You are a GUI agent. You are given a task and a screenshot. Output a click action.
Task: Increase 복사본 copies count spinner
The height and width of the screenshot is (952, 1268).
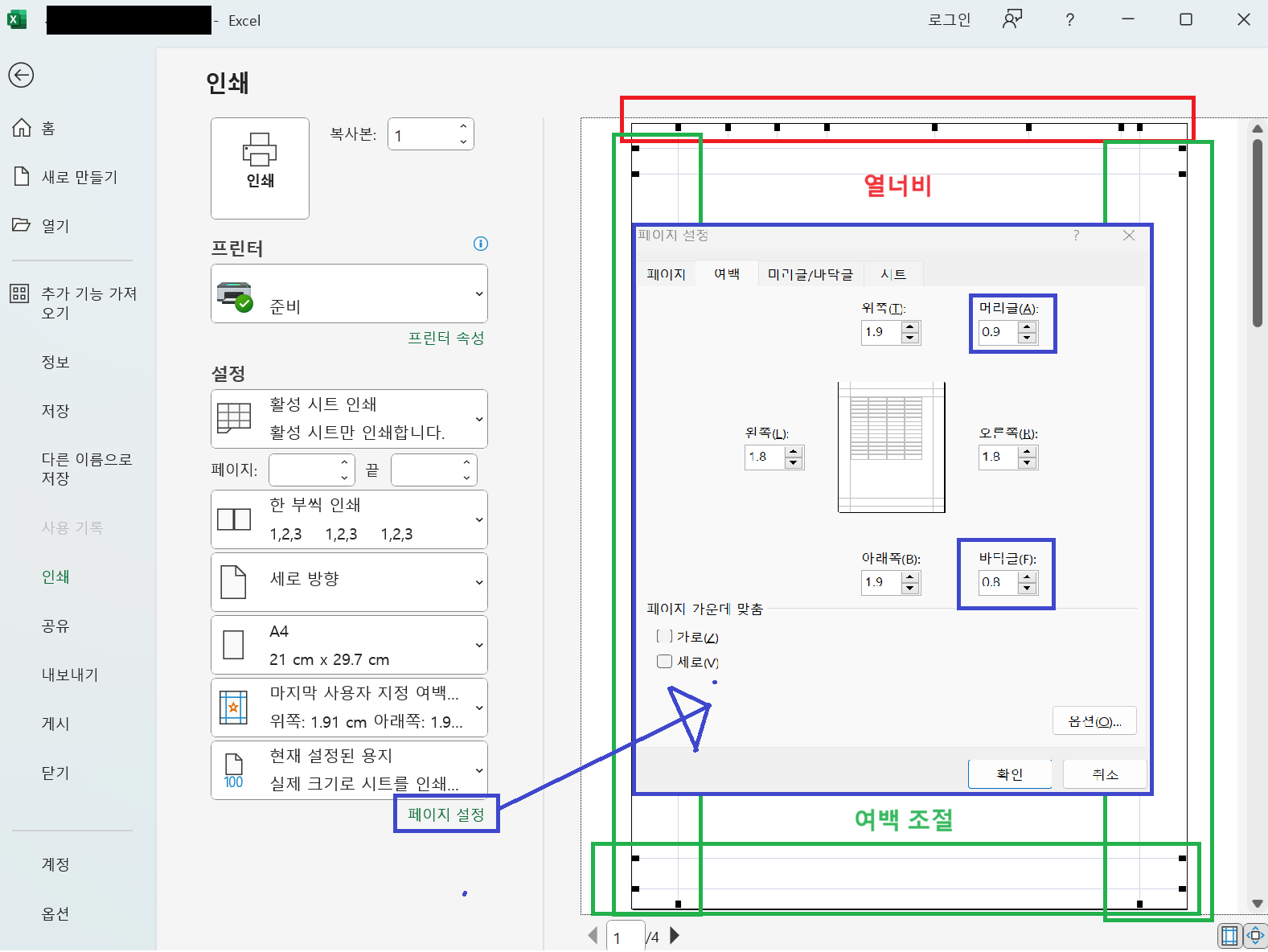(463, 126)
